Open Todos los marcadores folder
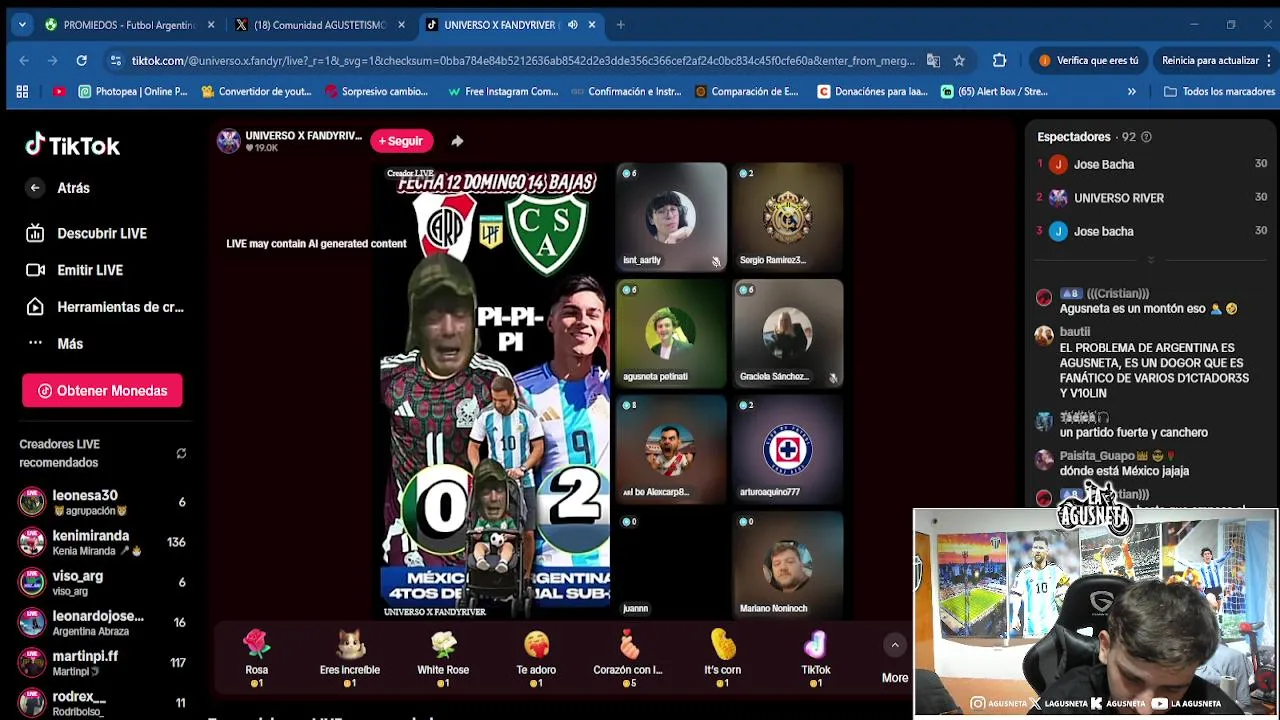 1219,92
